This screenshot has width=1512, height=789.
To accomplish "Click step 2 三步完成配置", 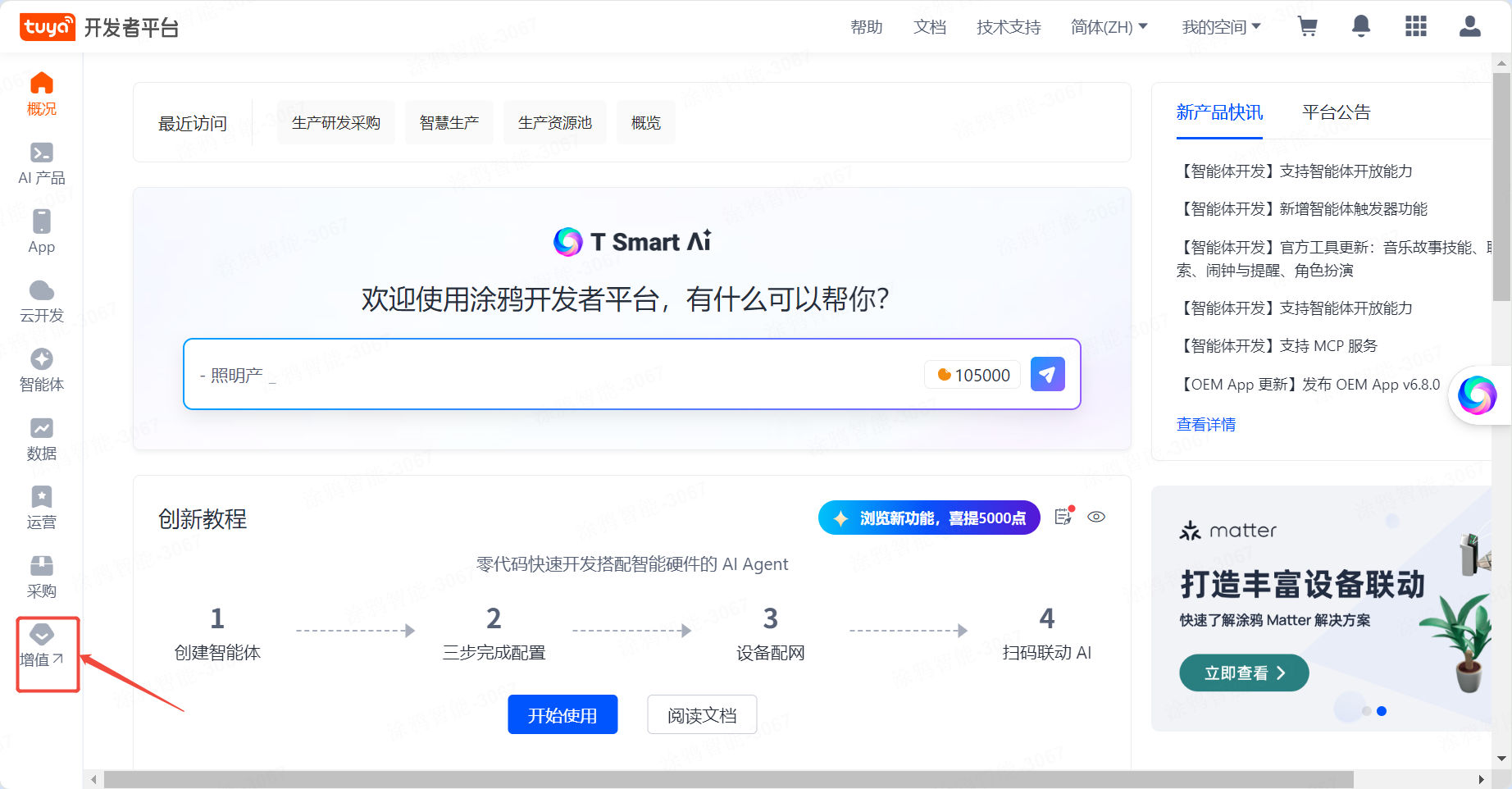I will pyautogui.click(x=494, y=634).
